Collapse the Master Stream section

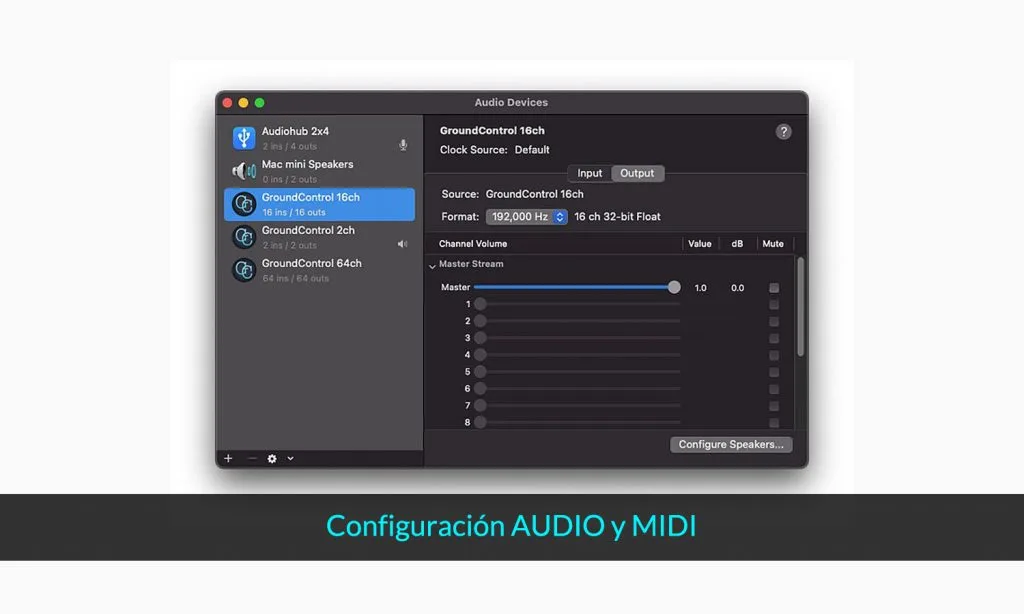click(x=432, y=265)
